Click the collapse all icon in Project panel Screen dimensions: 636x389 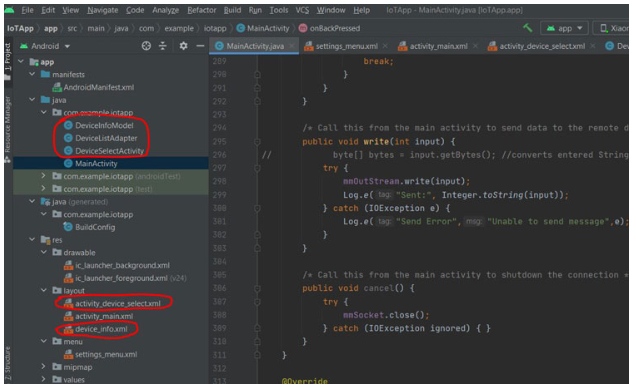pos(163,46)
